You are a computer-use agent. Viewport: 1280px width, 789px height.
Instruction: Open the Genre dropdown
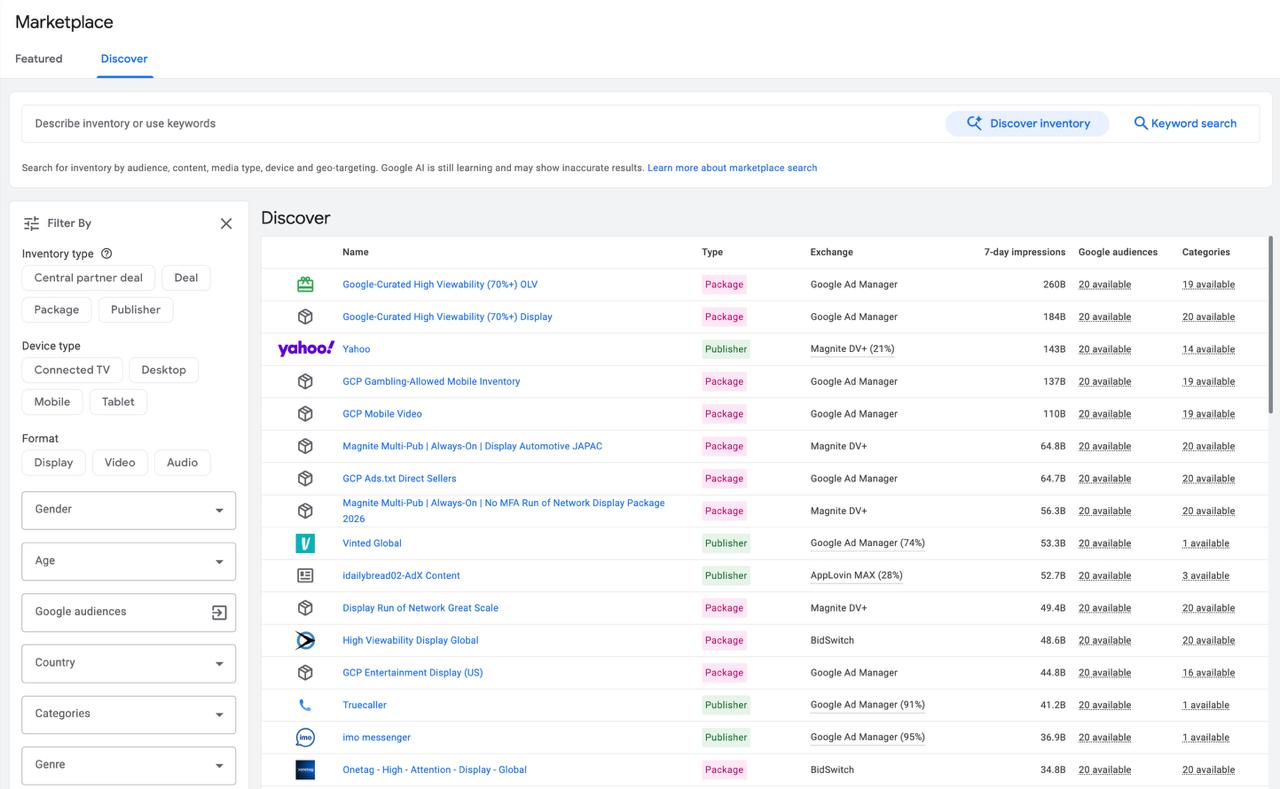(129, 765)
